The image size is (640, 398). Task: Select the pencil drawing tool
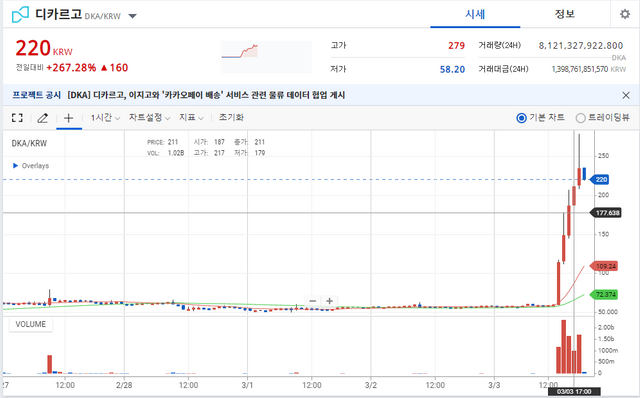42,118
